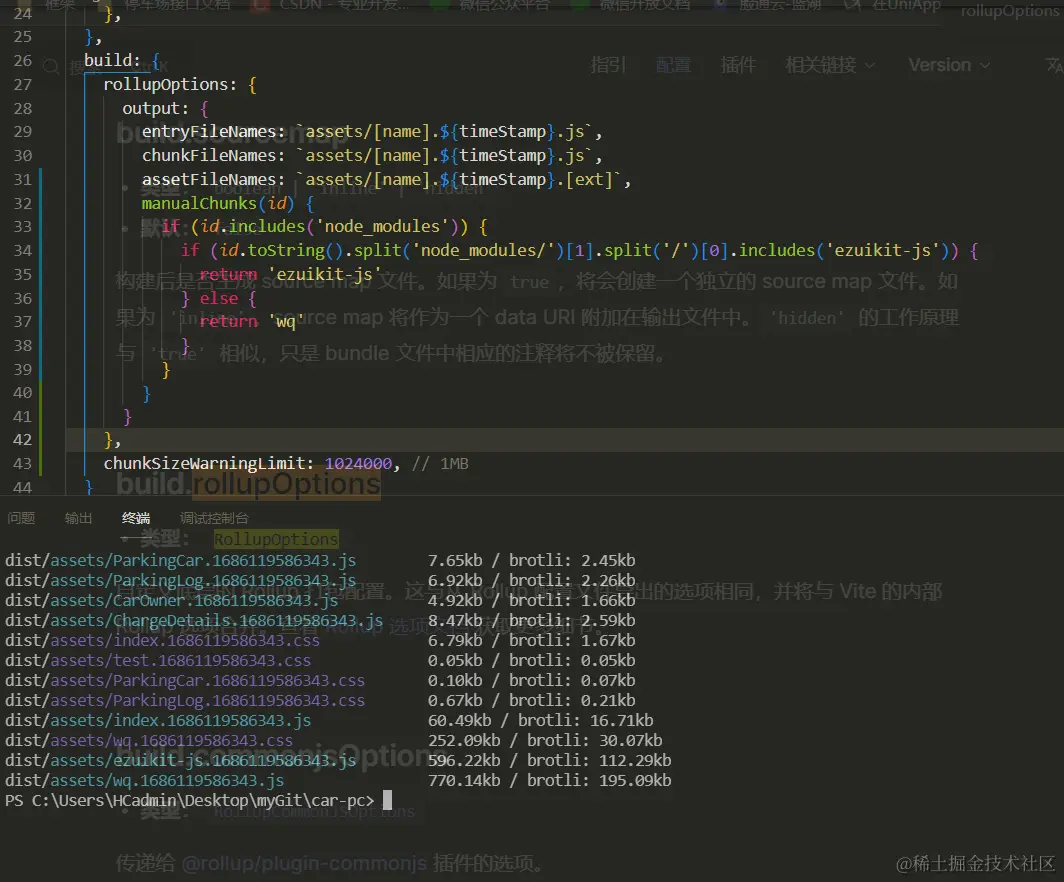Open dist/assets/CarOwner.1686119586343.js in terminal

point(172,600)
